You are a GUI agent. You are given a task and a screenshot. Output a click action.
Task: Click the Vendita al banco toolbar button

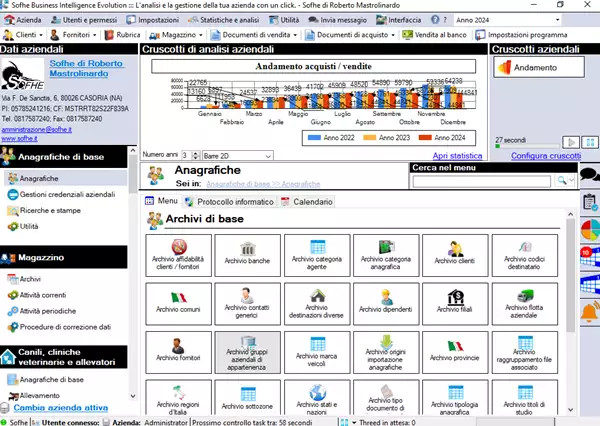click(434, 35)
